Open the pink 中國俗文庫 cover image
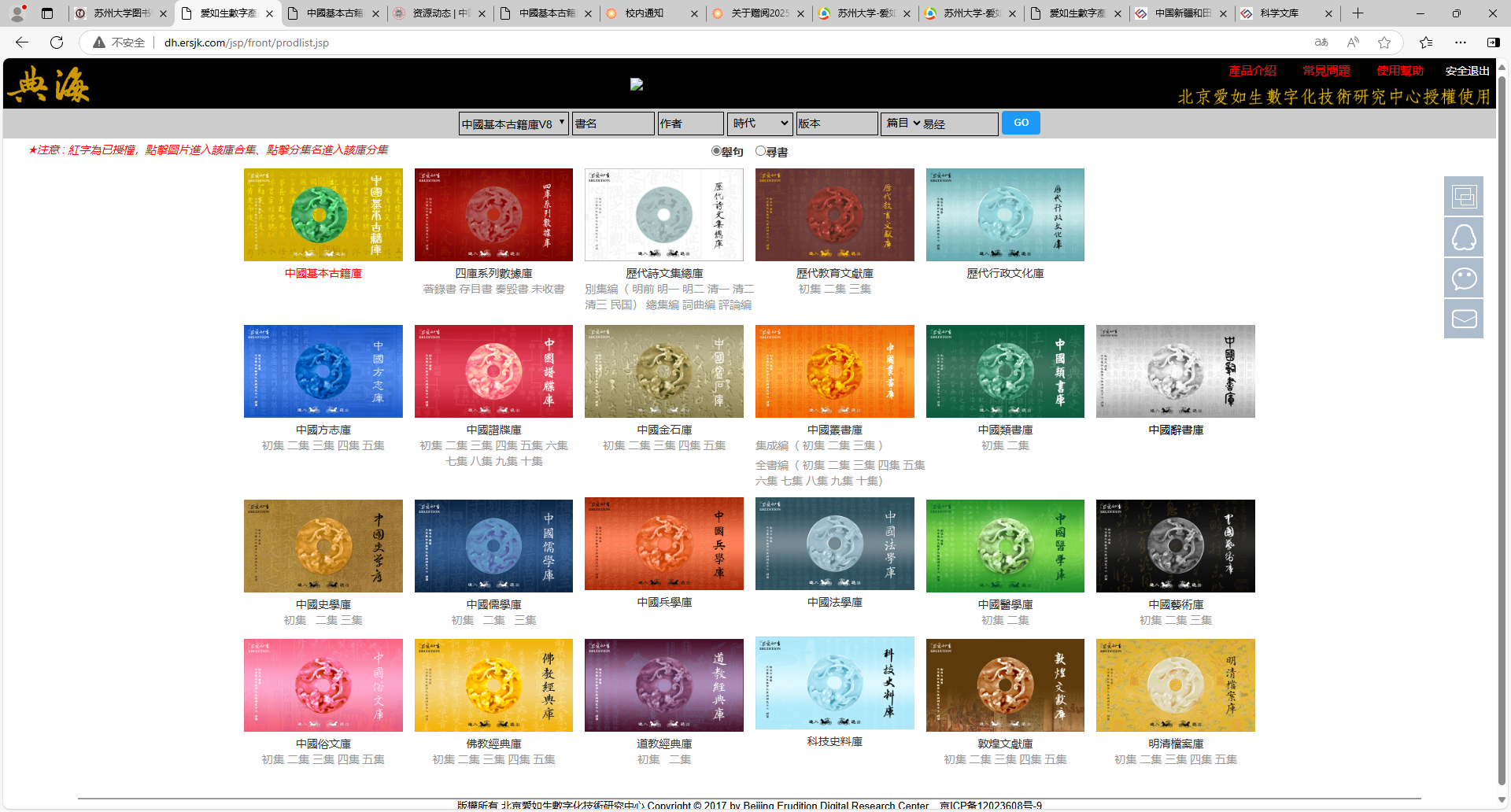 (323, 685)
